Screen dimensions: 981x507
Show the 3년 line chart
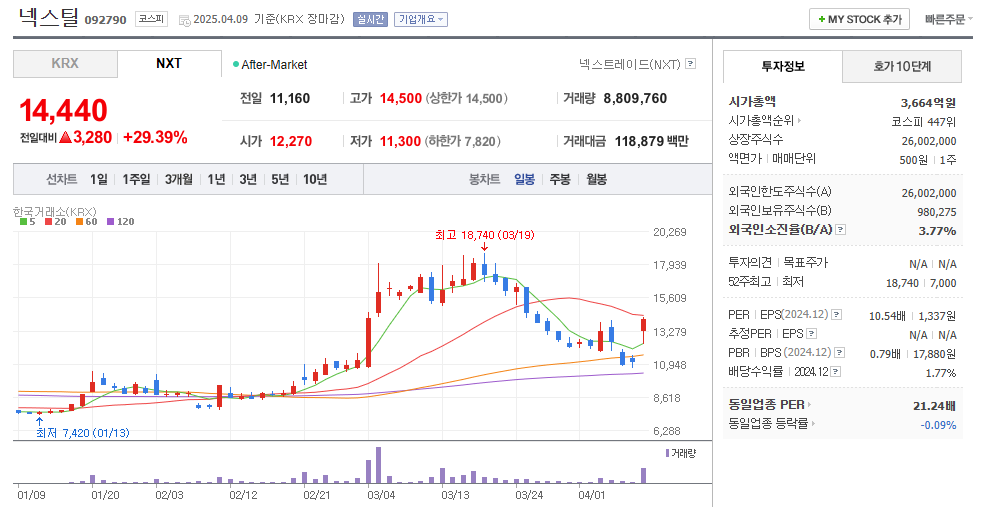click(248, 180)
